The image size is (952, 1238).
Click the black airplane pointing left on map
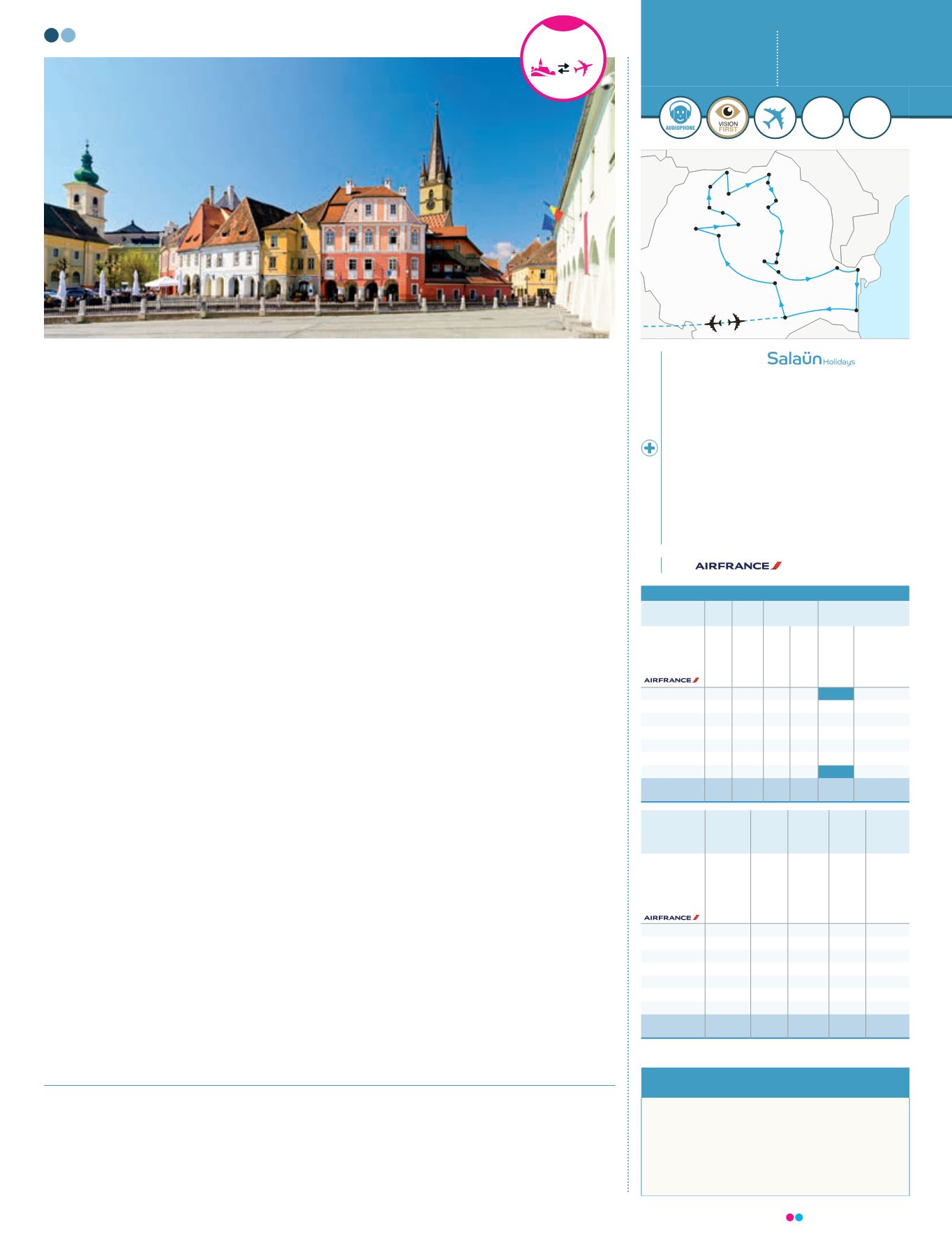pyautogui.click(x=713, y=323)
